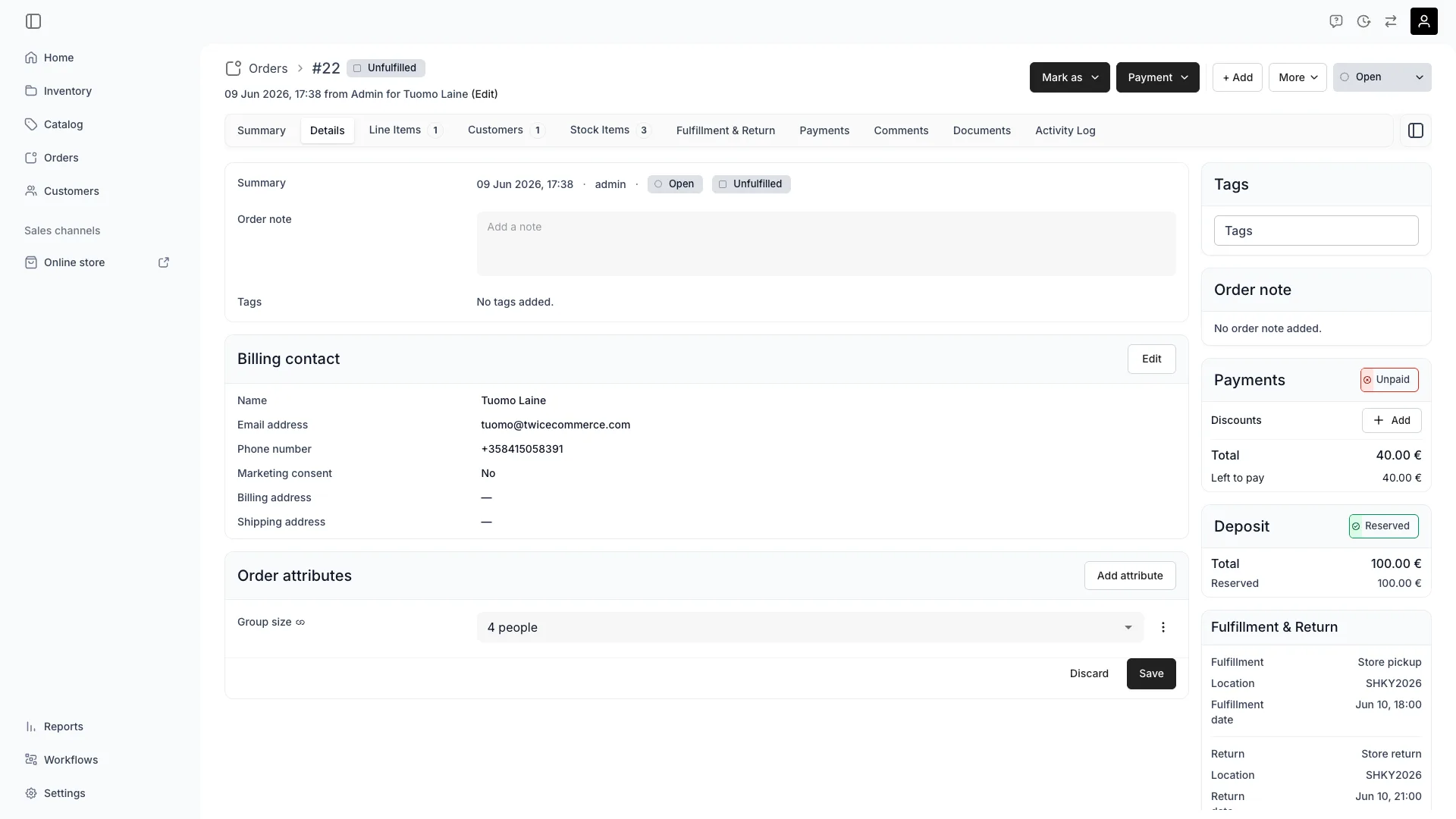Viewport: 1456px width, 819px height.
Task: Click the Order note text area
Action: [826, 243]
